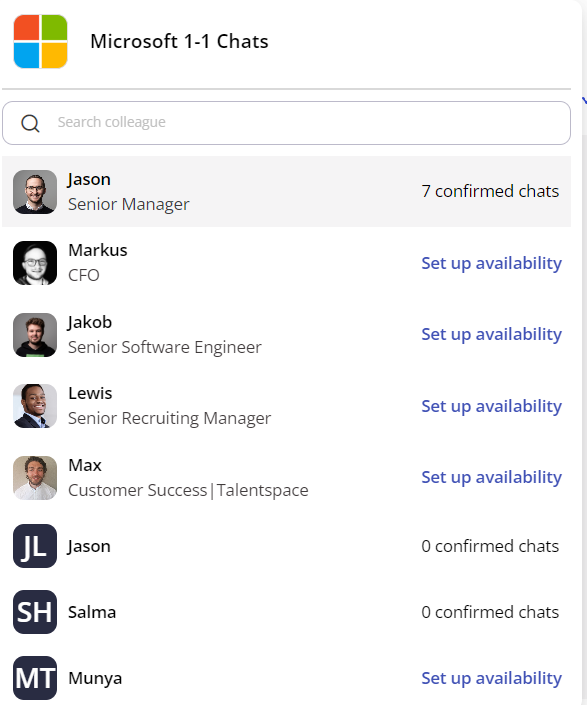This screenshot has width=587, height=705.
Task: Click the MT initials avatar
Action: 35,678
